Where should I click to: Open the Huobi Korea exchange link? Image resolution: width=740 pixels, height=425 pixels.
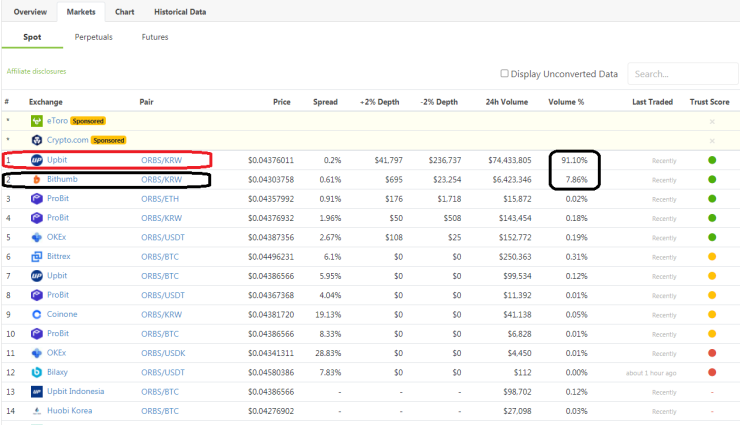coord(69,410)
